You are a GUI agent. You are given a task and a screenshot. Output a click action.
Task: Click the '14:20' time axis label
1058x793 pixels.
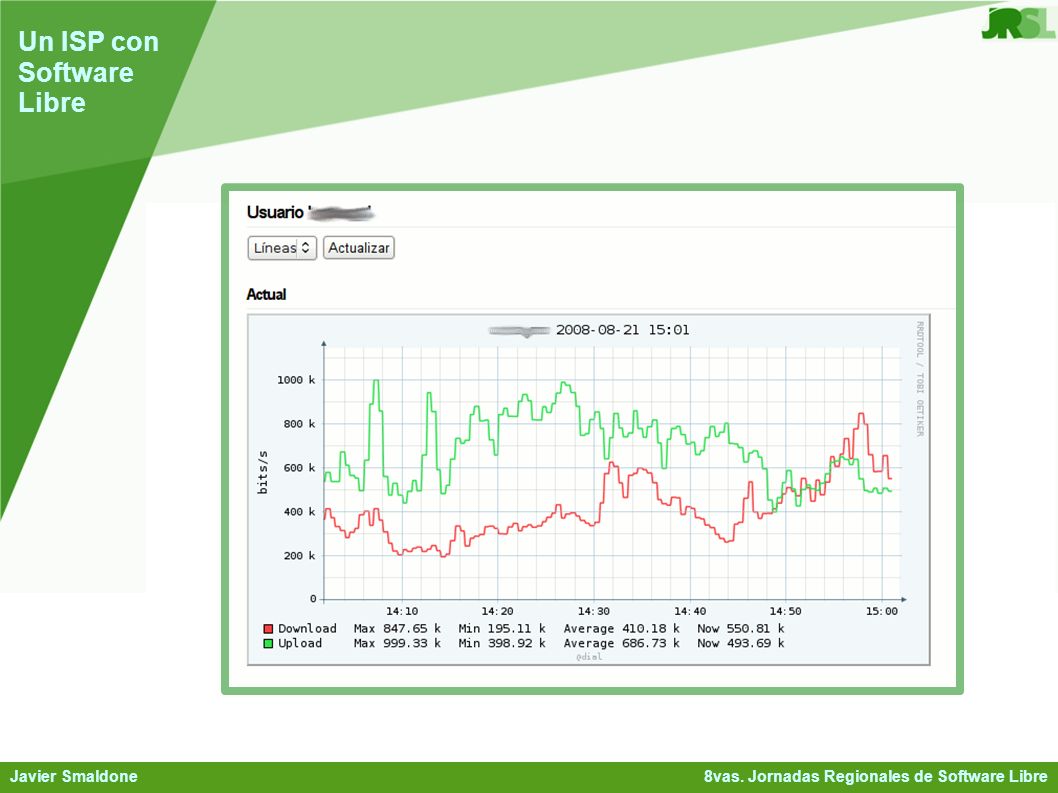tap(497, 611)
